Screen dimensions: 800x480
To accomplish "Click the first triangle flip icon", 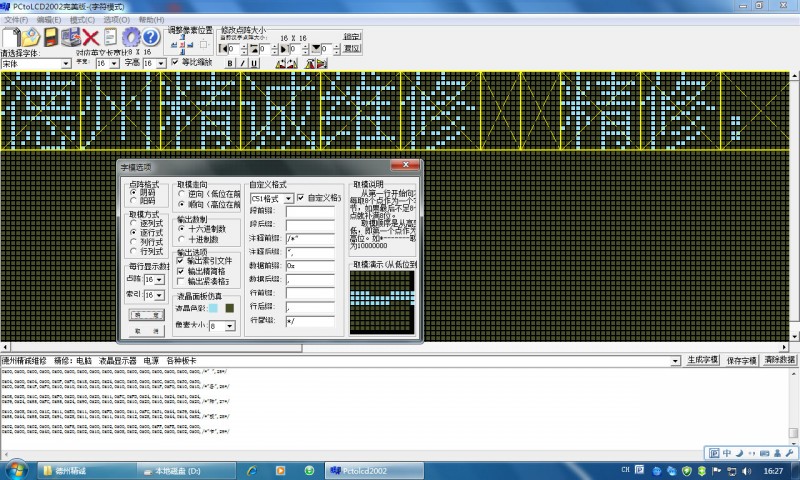I will (x=280, y=63).
